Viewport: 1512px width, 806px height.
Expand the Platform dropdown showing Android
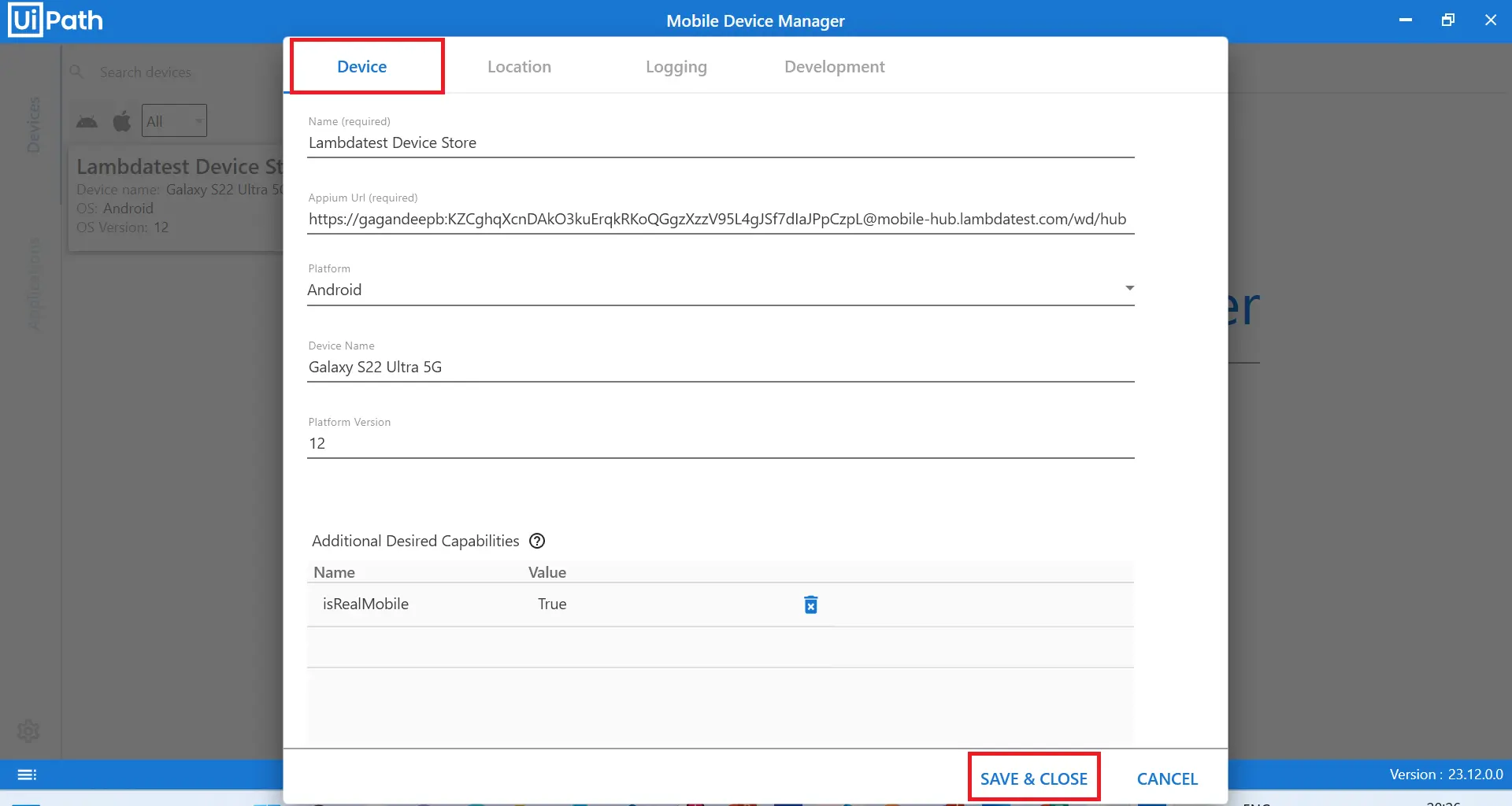click(x=1129, y=289)
